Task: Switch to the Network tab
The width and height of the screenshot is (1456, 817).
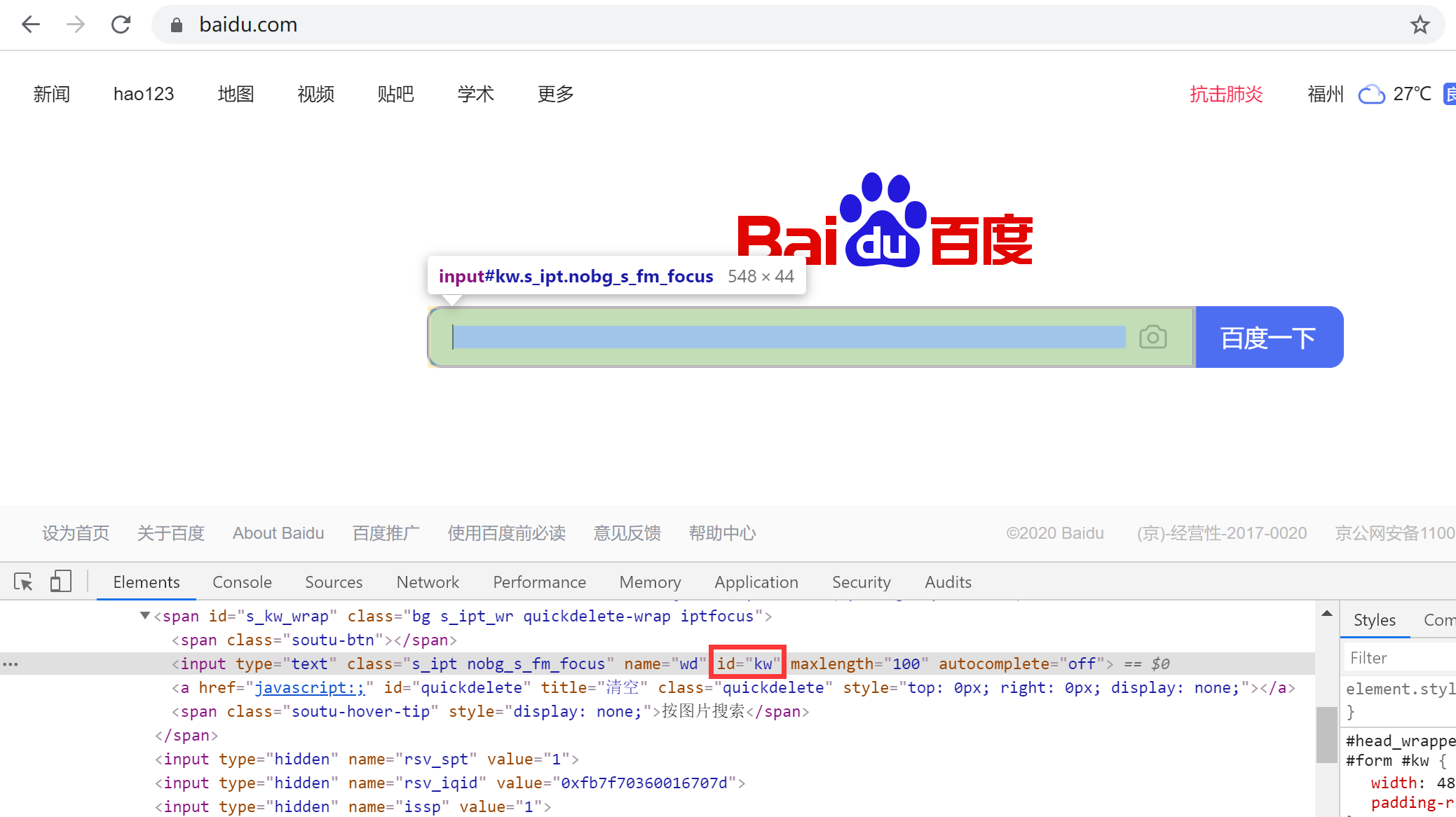Action: click(428, 582)
